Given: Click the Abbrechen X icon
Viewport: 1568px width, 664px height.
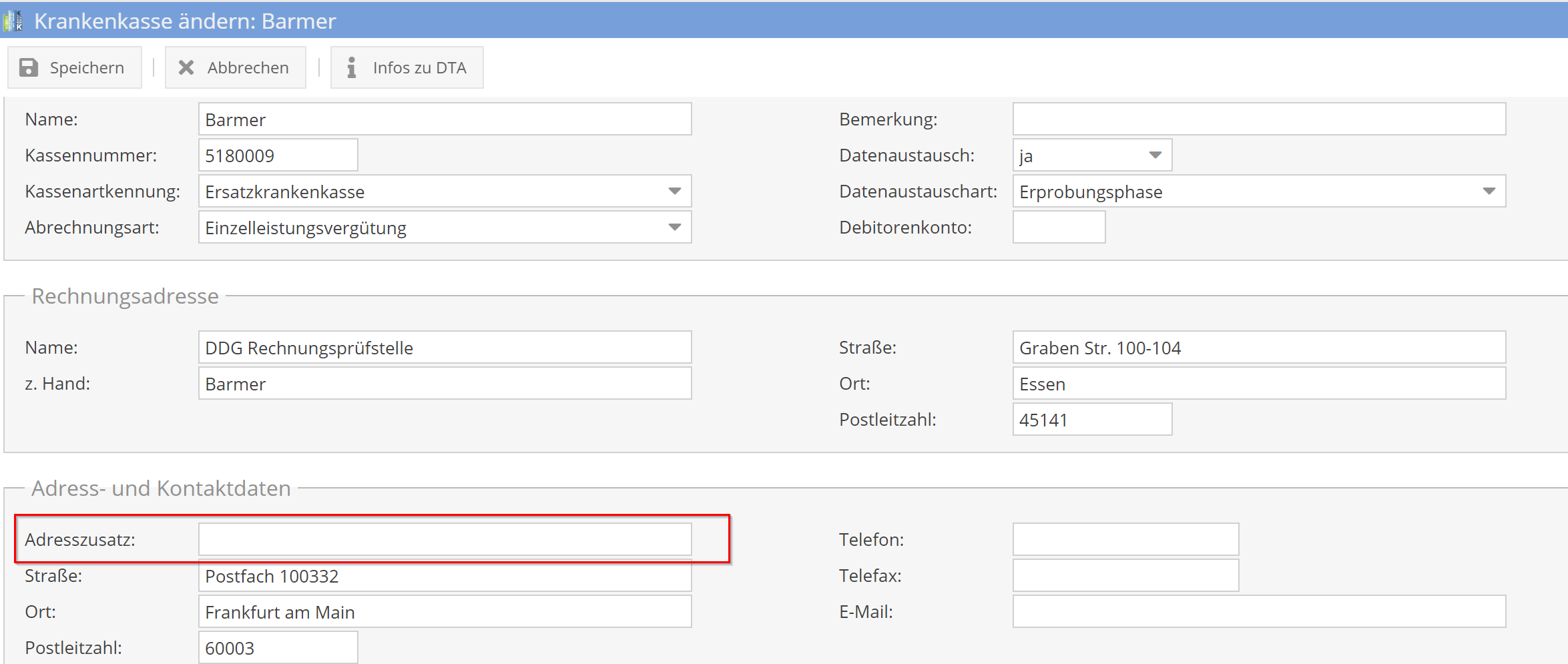Looking at the screenshot, I should [x=186, y=67].
